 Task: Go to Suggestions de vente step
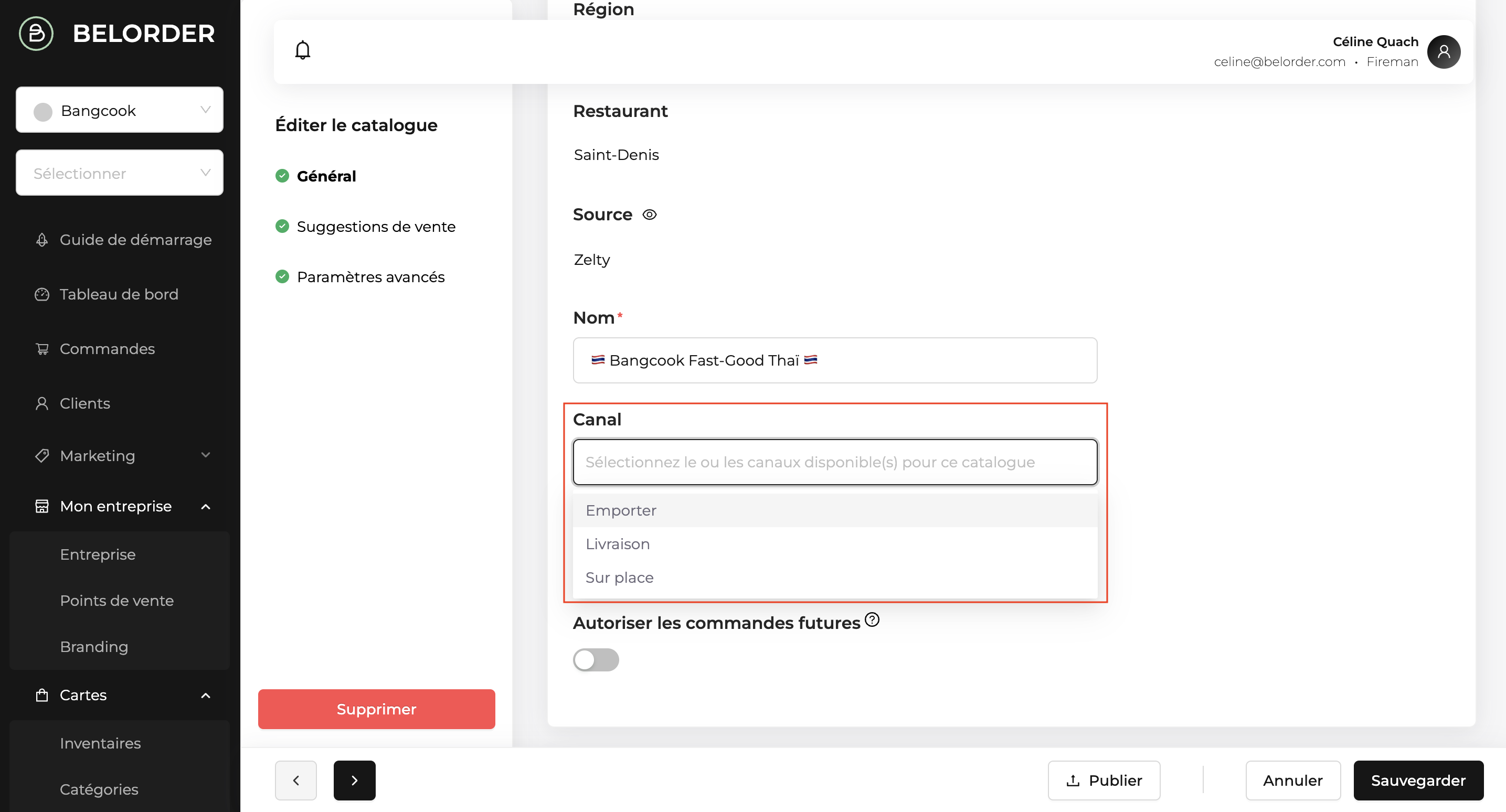(376, 226)
